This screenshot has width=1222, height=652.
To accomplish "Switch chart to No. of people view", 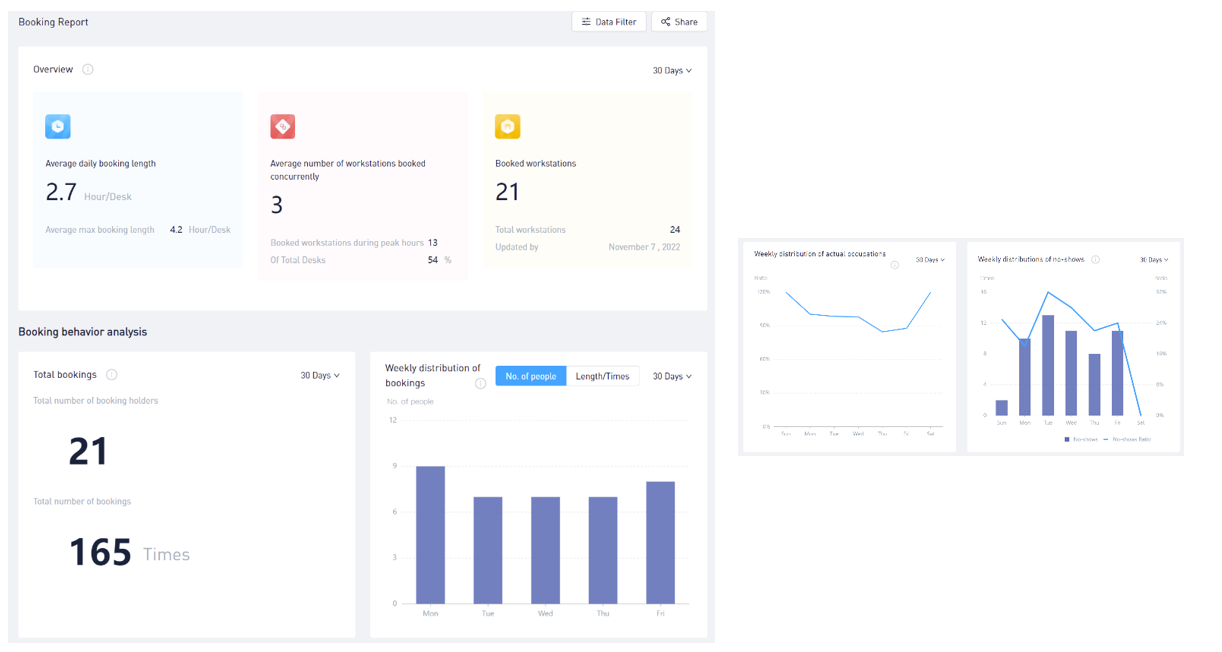I will click(x=531, y=376).
